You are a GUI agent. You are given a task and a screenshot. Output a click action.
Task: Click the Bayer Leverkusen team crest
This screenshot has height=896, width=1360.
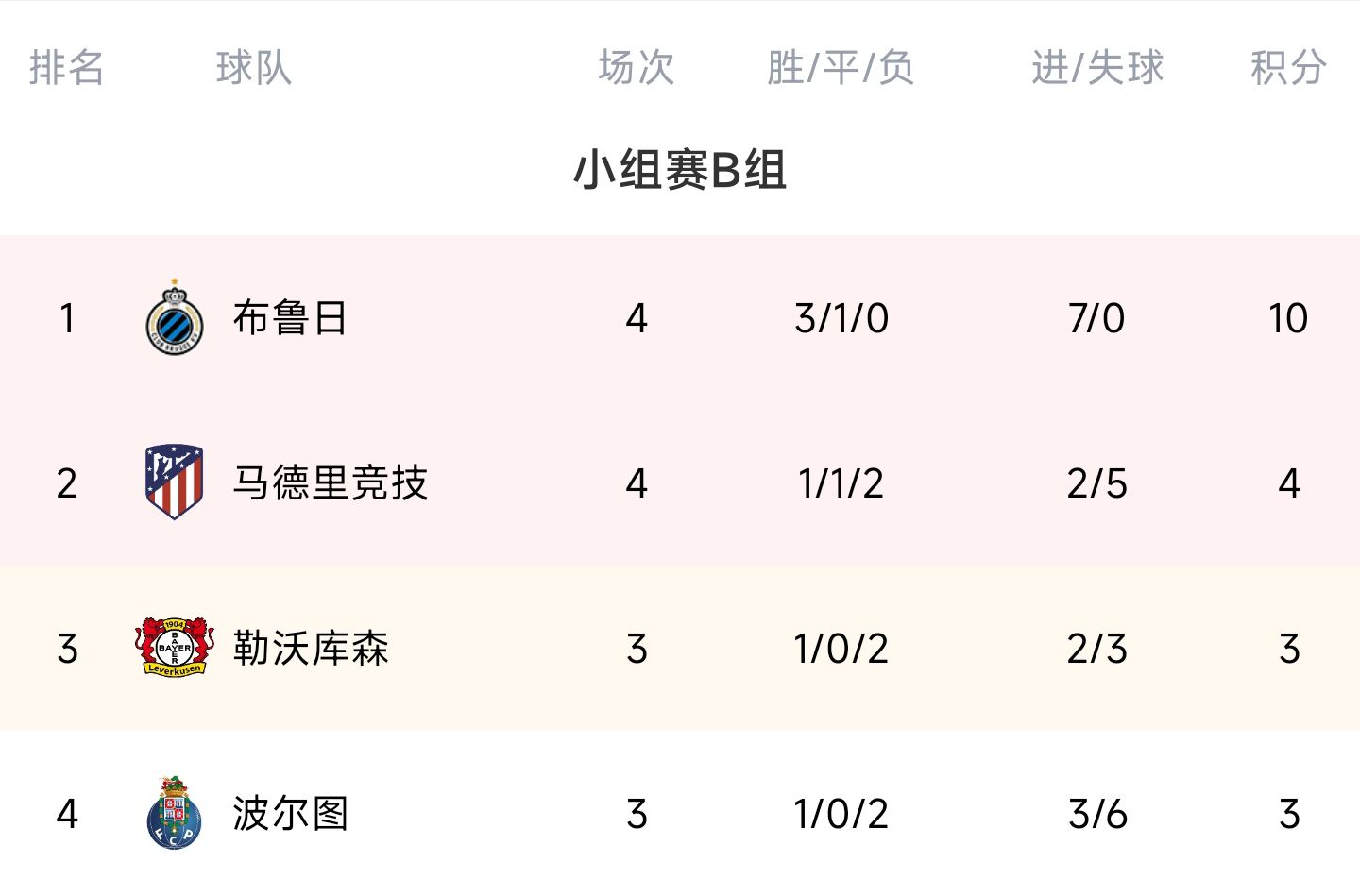tap(175, 648)
